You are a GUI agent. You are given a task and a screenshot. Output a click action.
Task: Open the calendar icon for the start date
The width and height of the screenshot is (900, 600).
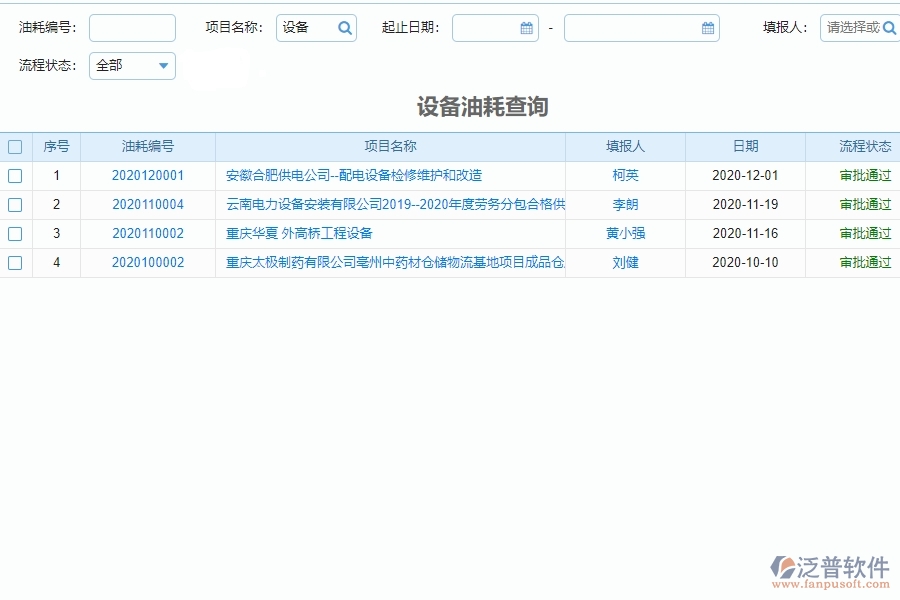point(524,28)
